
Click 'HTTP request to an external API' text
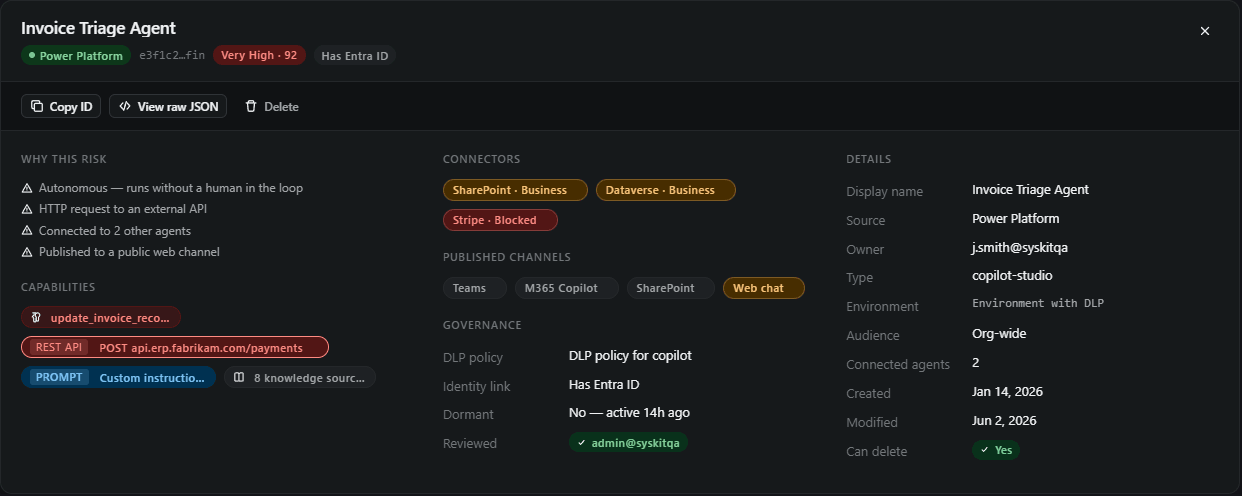click(123, 209)
